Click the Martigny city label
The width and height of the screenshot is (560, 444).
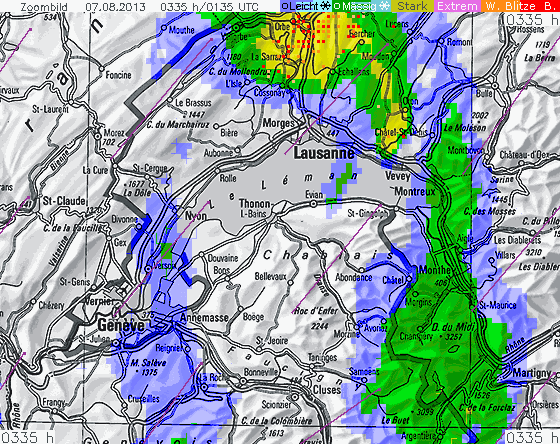pos(532,373)
